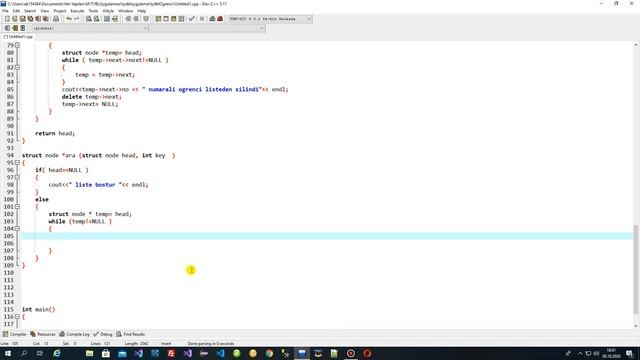Open the compiler set dropdown

270,19
